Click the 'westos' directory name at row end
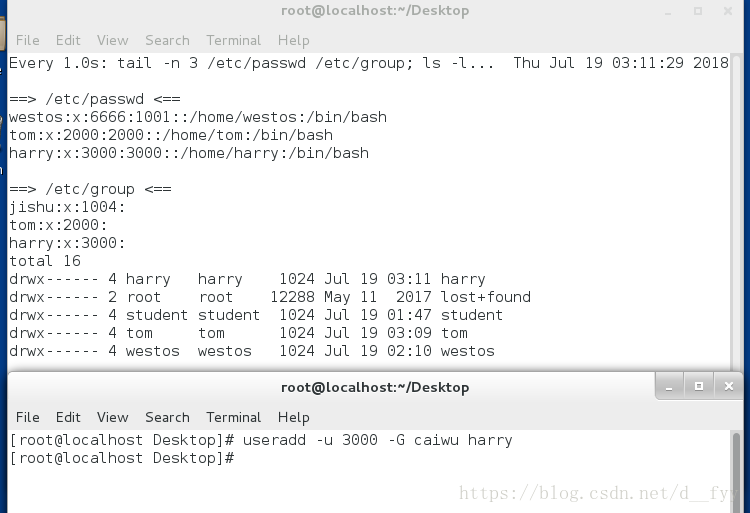 [x=467, y=351]
